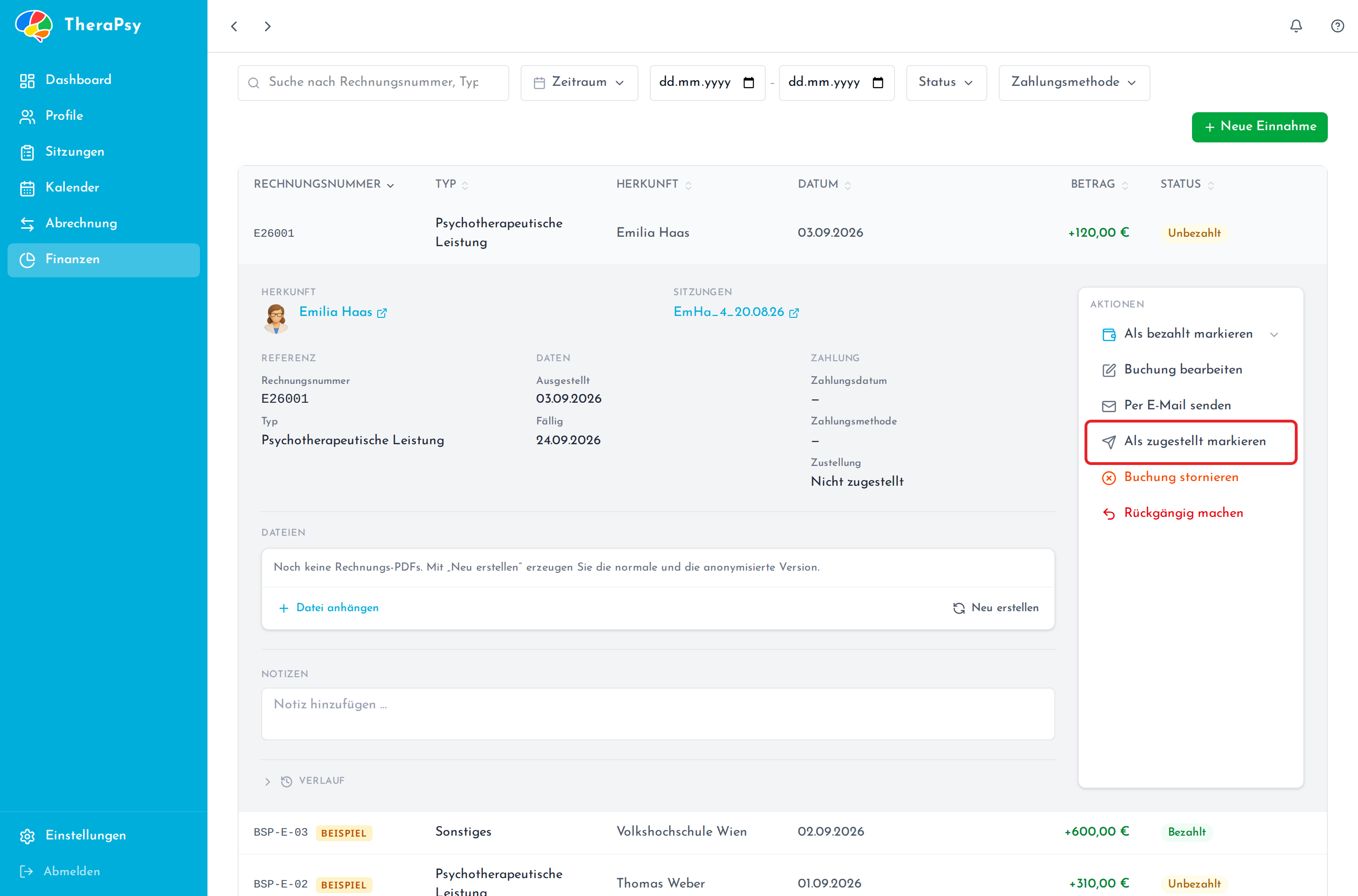Open the Zeitraum dropdown
Image resolution: width=1358 pixels, height=896 pixels.
579,83
